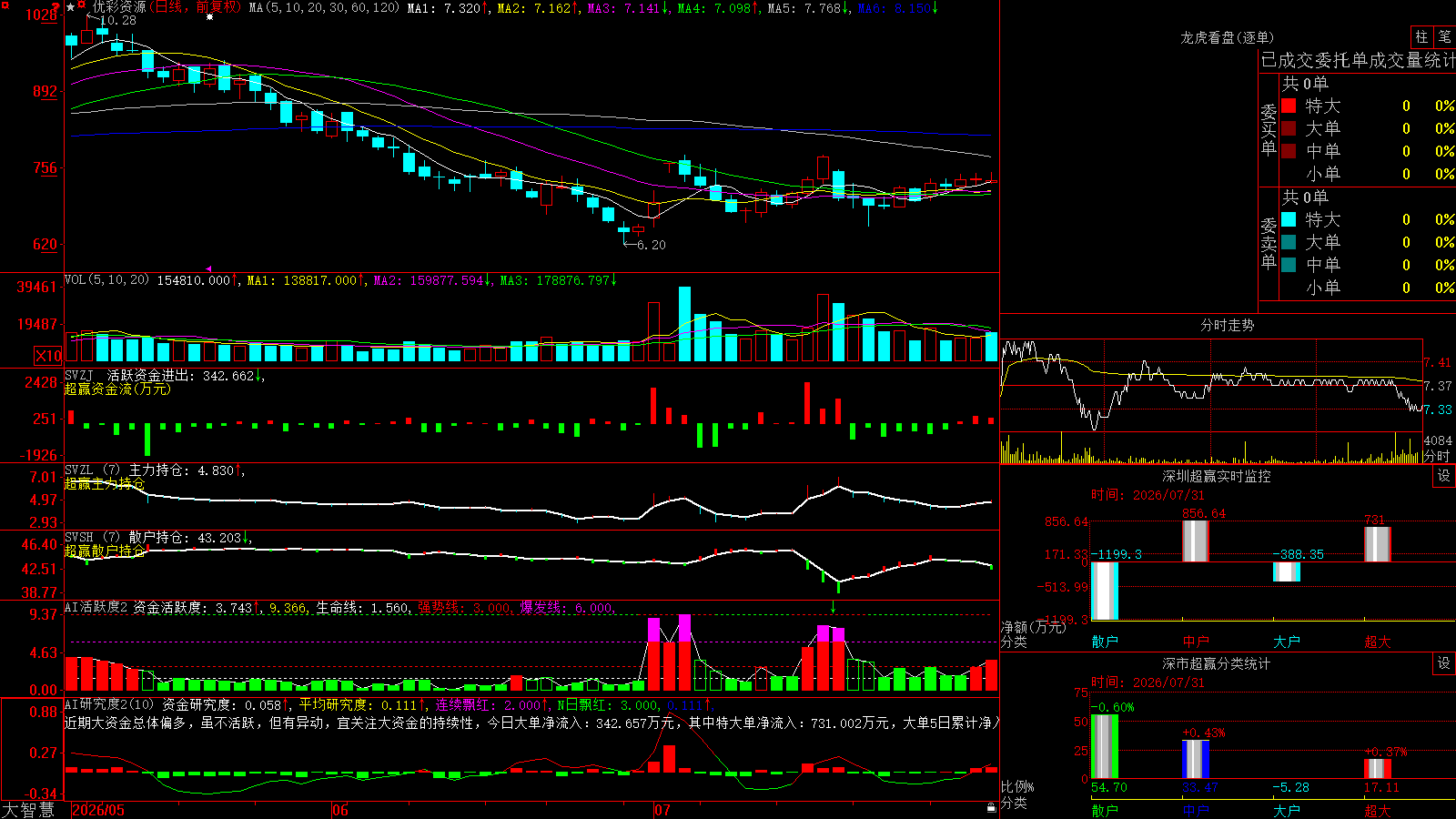
Task: Click the 龙虎看盘(逐单) panel title
Action: [1227, 37]
